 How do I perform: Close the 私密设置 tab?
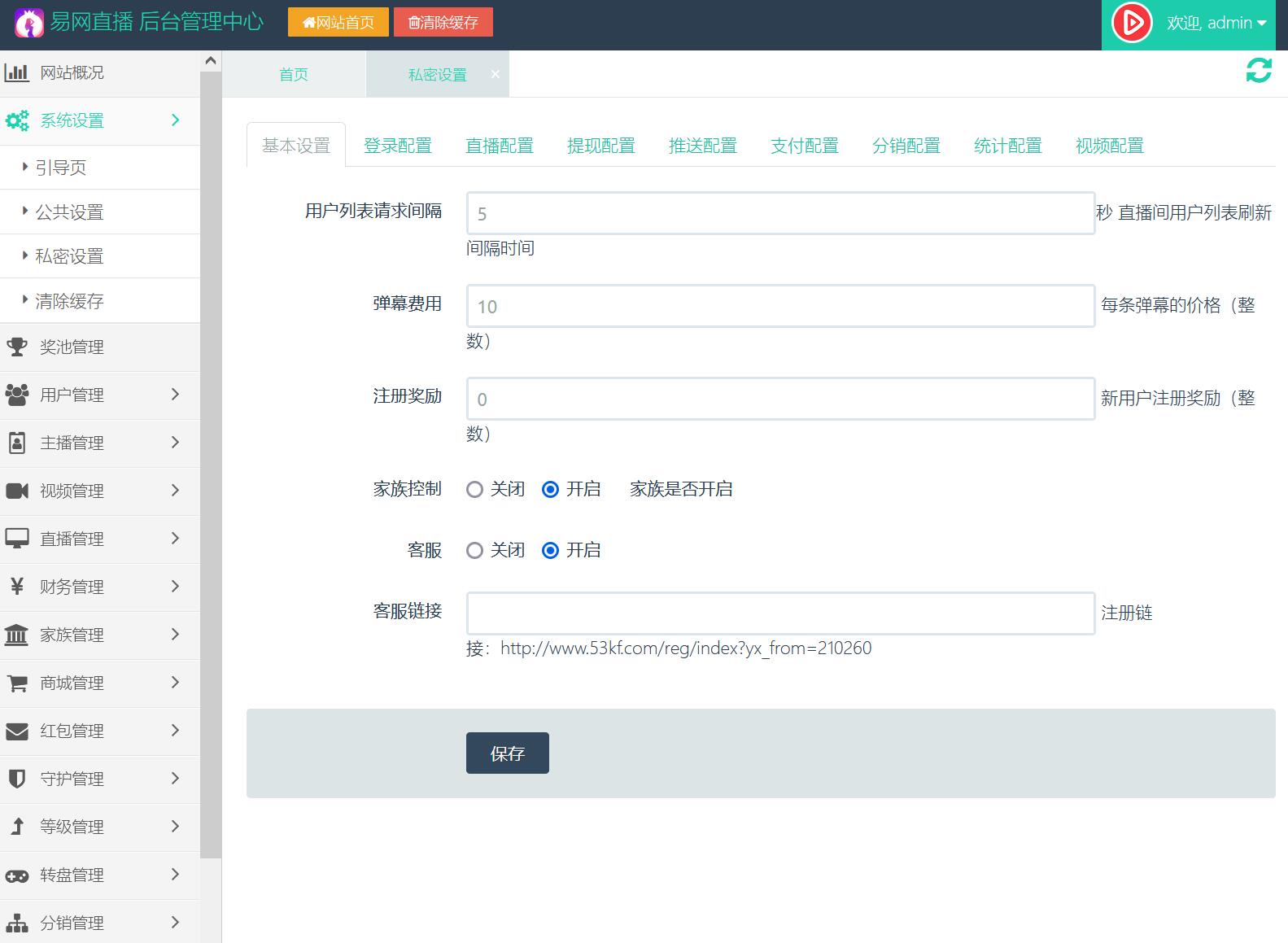495,74
